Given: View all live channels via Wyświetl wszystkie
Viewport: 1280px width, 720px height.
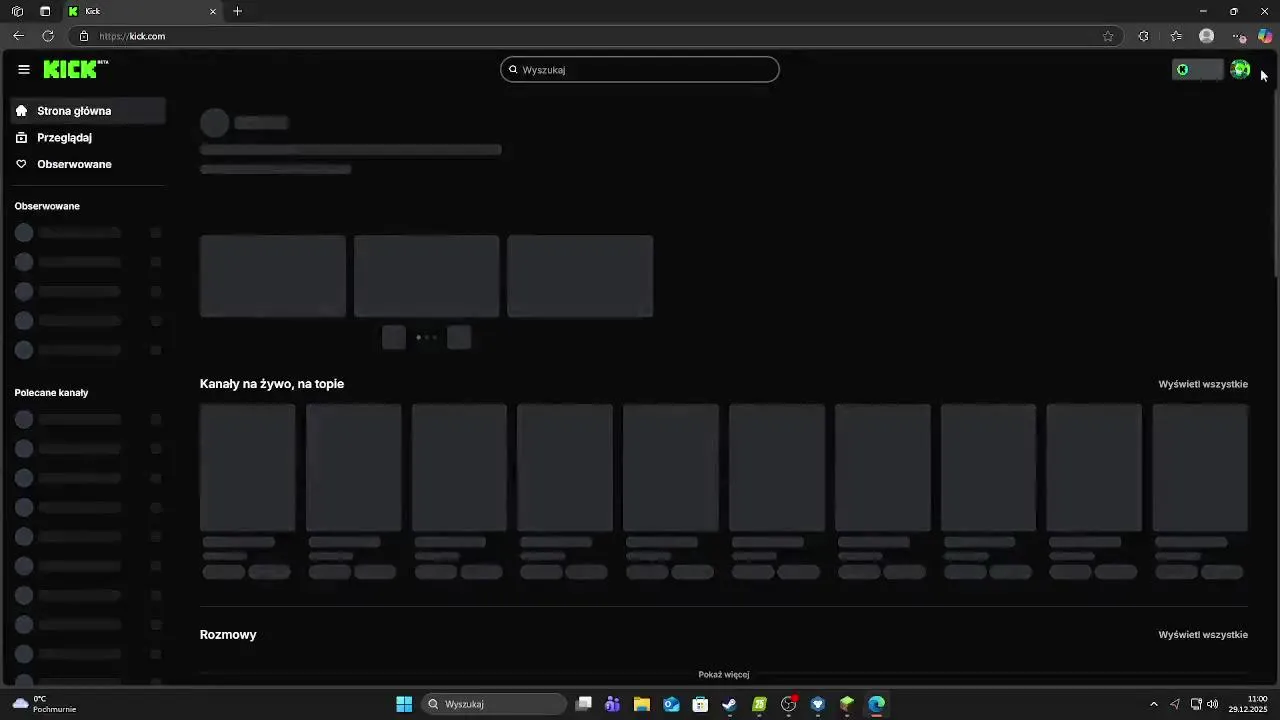Looking at the screenshot, I should (x=1203, y=384).
